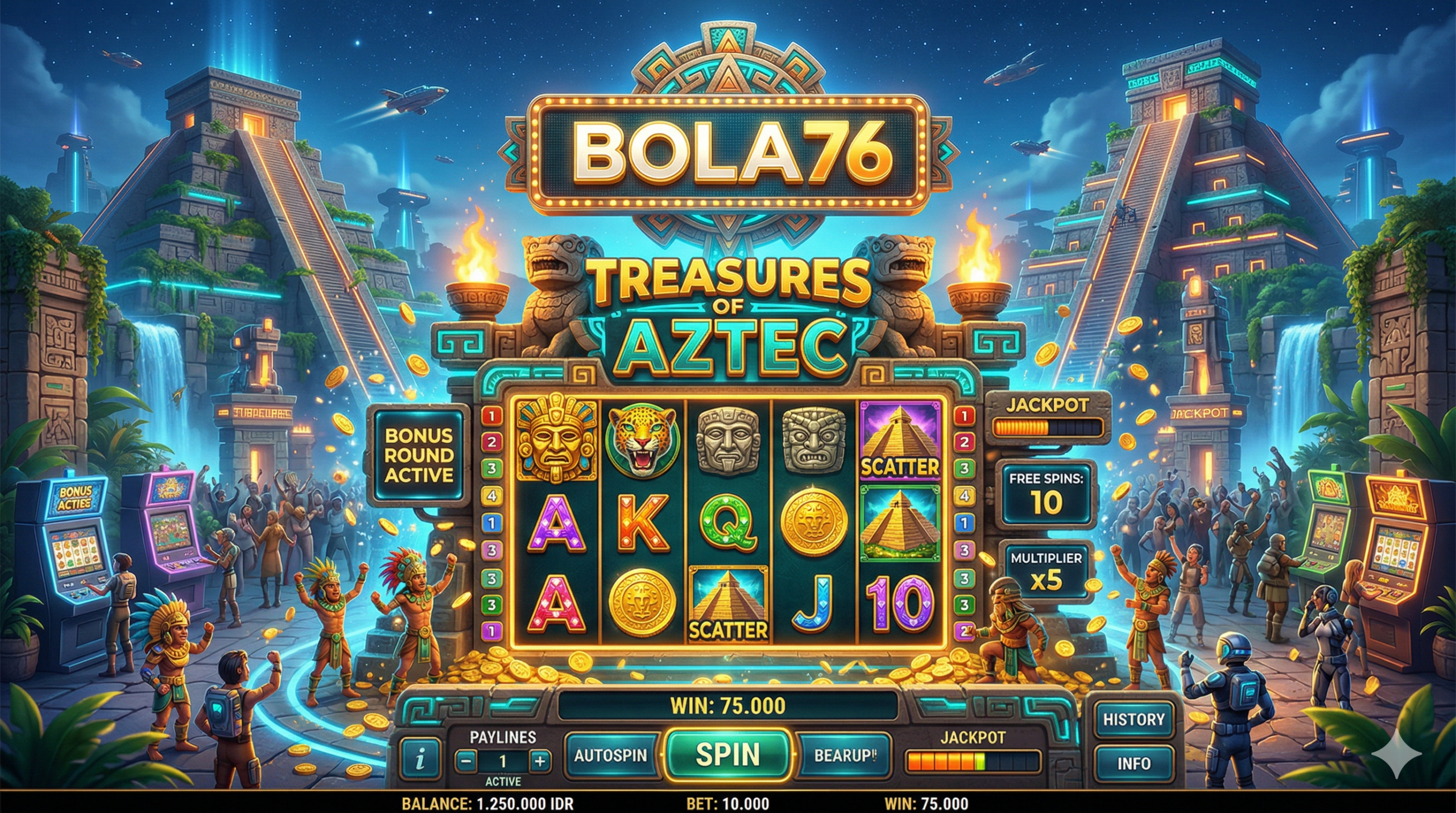Select the red payline 1 marker on left
Screen dimensions: 1456x813
tap(491, 416)
